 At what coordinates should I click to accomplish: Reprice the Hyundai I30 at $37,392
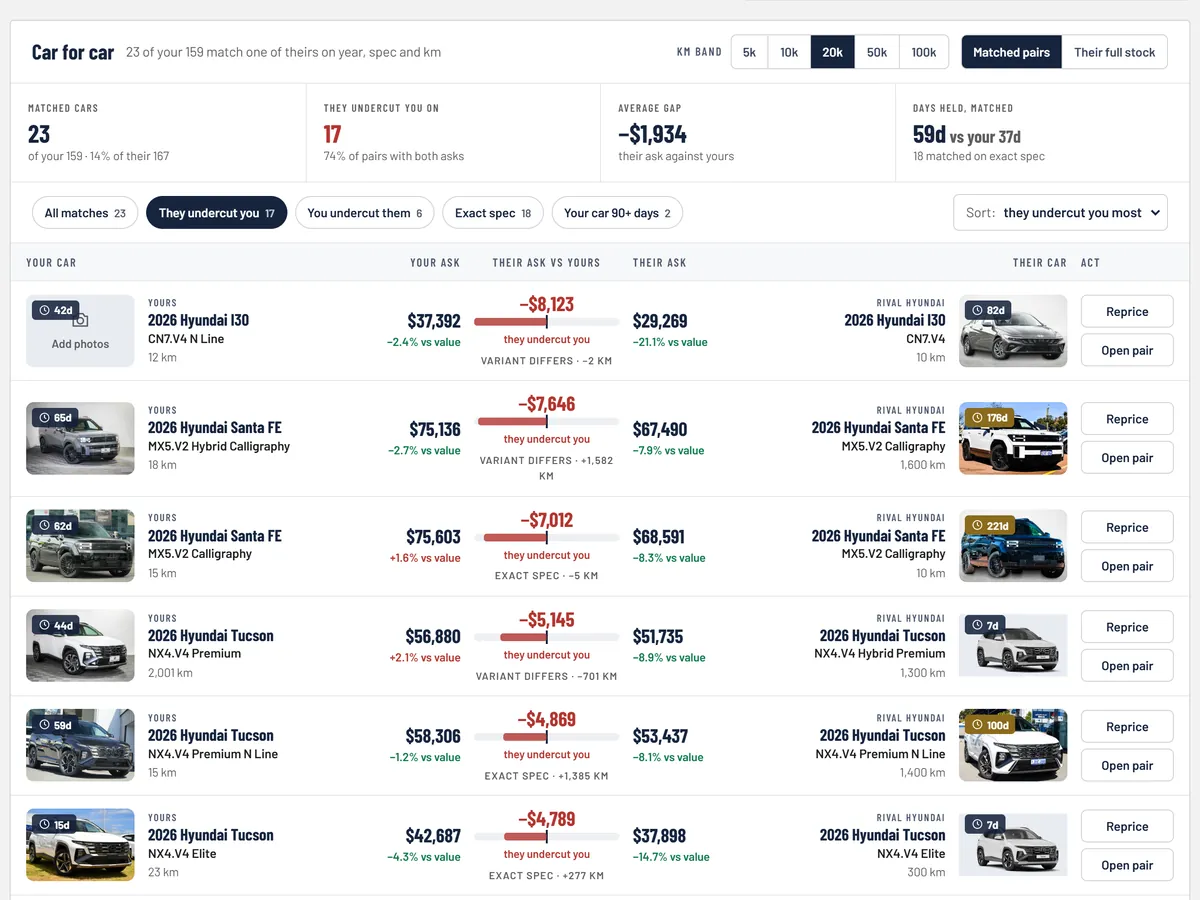click(1127, 312)
